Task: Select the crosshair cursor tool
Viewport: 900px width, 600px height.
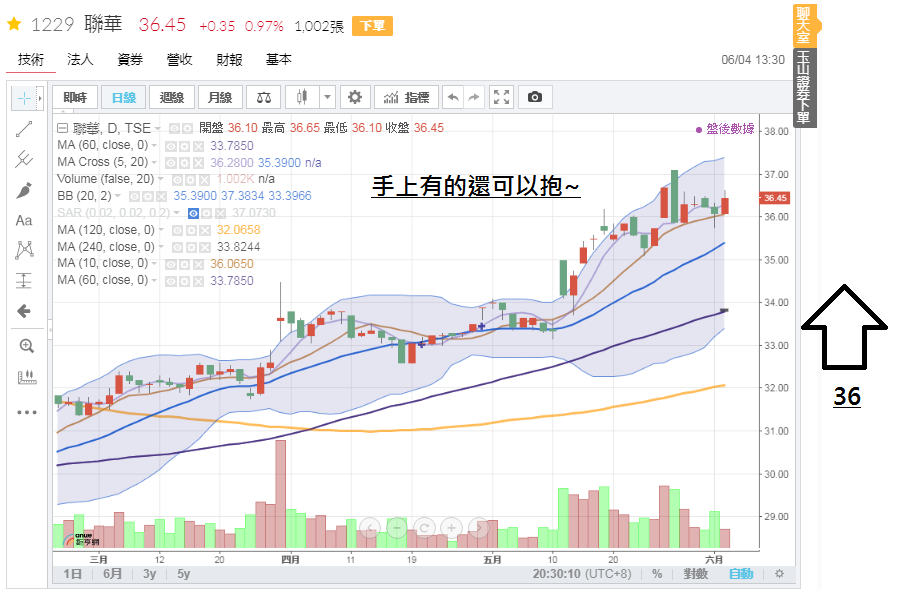Action: (x=24, y=99)
